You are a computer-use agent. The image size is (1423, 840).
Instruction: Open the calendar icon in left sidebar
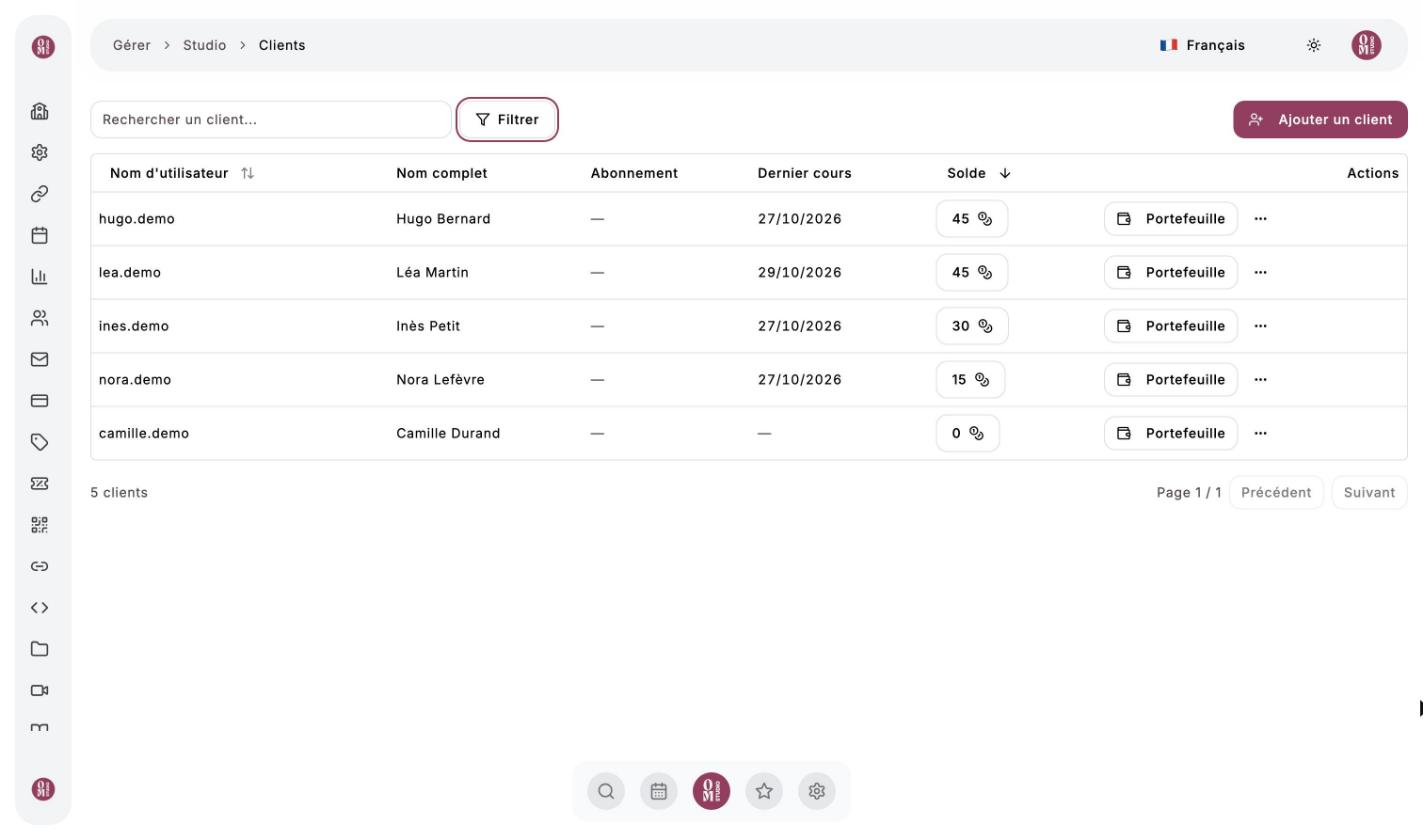pyautogui.click(x=40, y=236)
